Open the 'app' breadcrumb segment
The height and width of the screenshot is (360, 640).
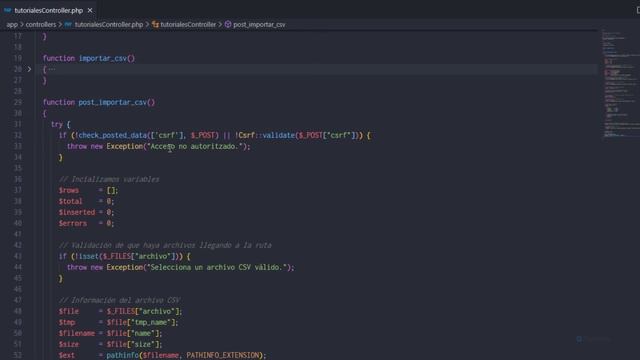12,24
